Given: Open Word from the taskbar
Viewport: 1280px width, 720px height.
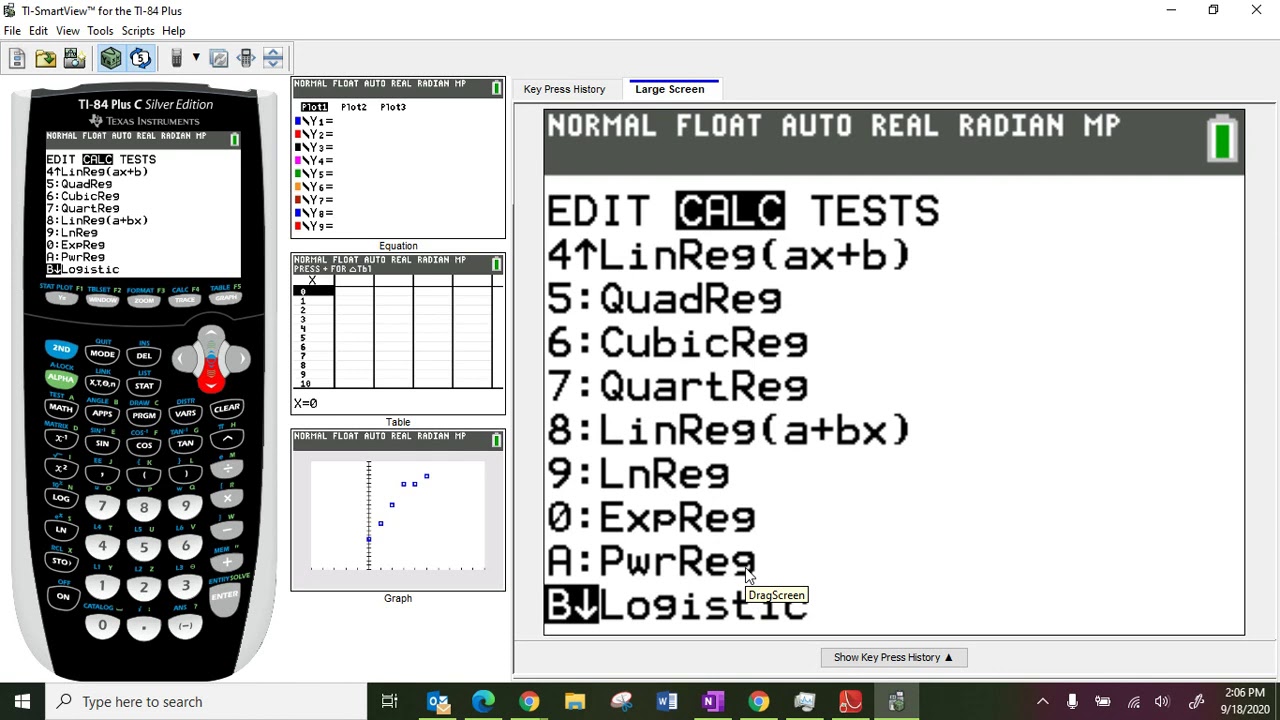Looking at the screenshot, I should (667, 701).
